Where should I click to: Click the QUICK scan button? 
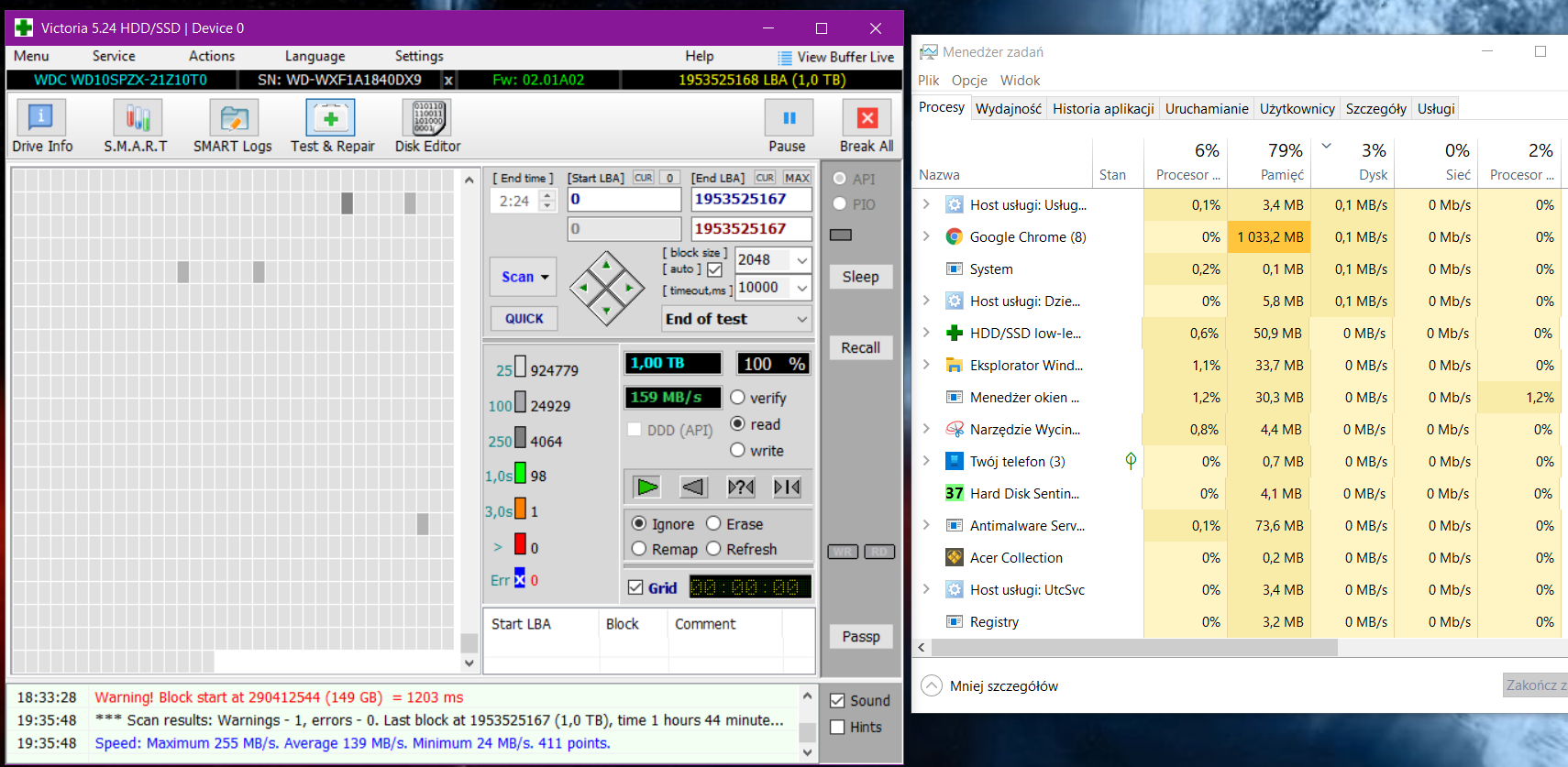(x=524, y=319)
